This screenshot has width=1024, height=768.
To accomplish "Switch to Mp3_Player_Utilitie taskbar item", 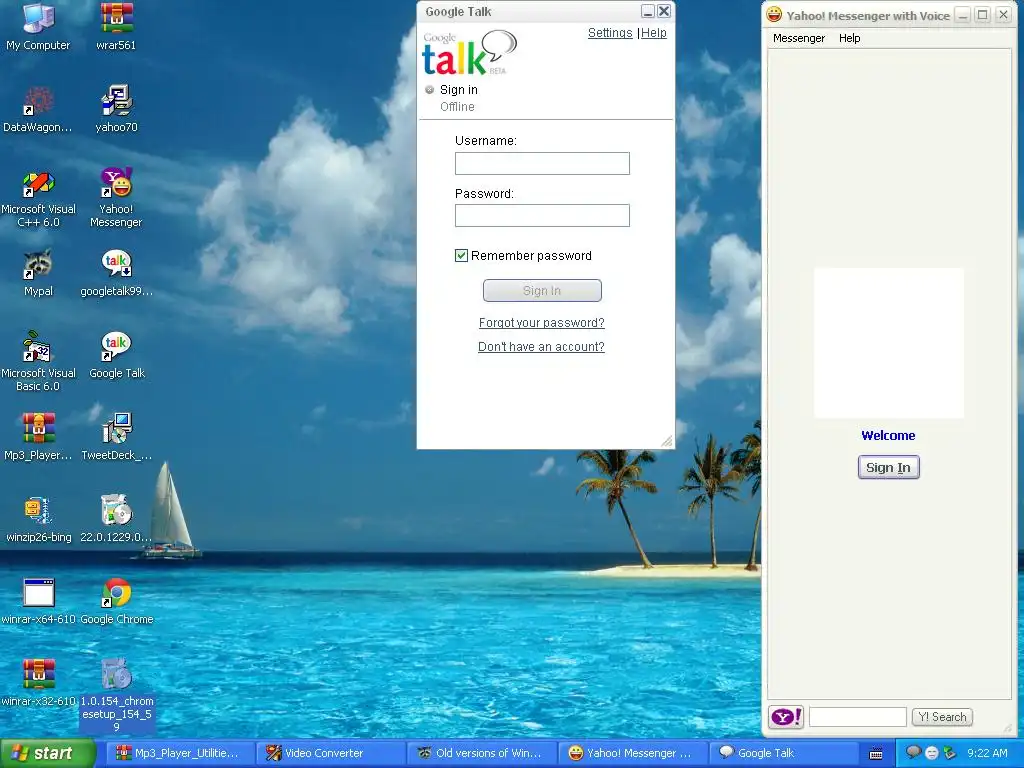I will tap(178, 753).
